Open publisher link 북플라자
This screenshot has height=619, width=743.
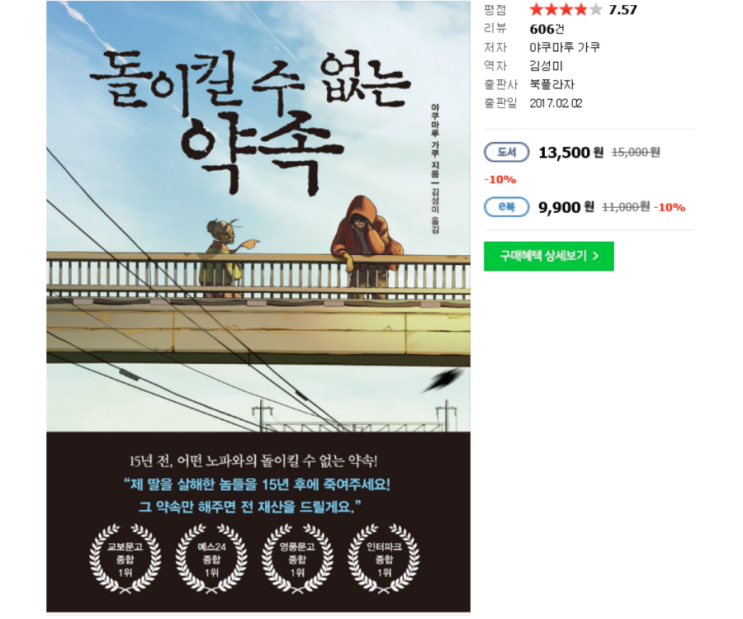click(x=552, y=84)
